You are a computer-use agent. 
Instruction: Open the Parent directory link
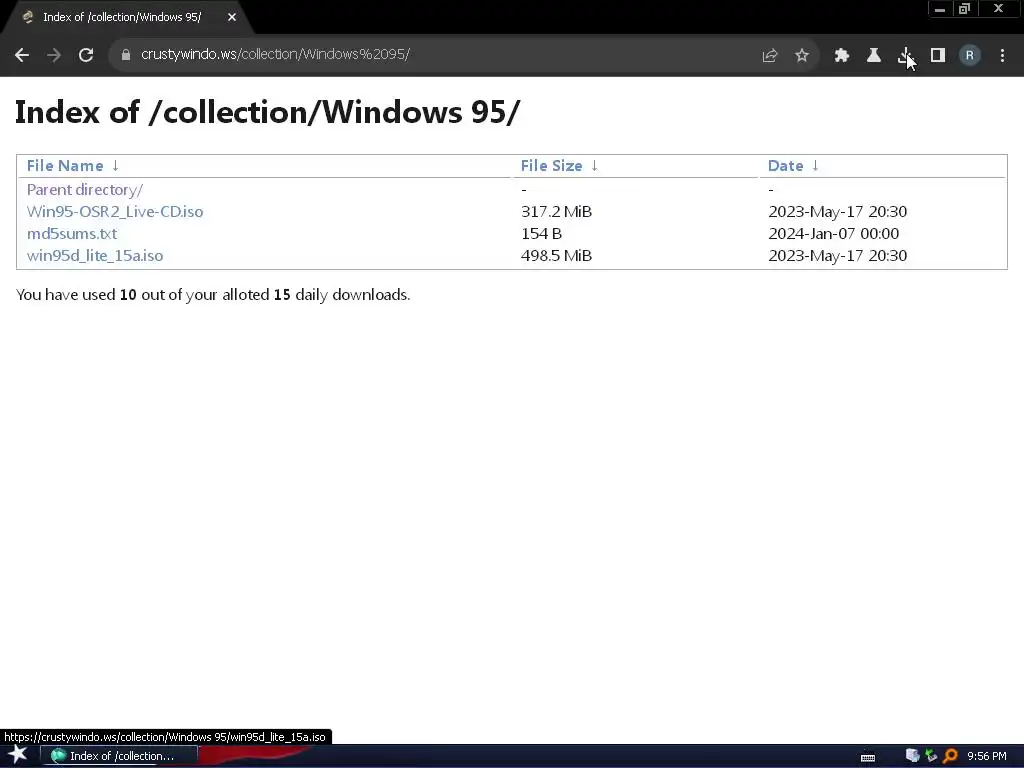click(85, 189)
